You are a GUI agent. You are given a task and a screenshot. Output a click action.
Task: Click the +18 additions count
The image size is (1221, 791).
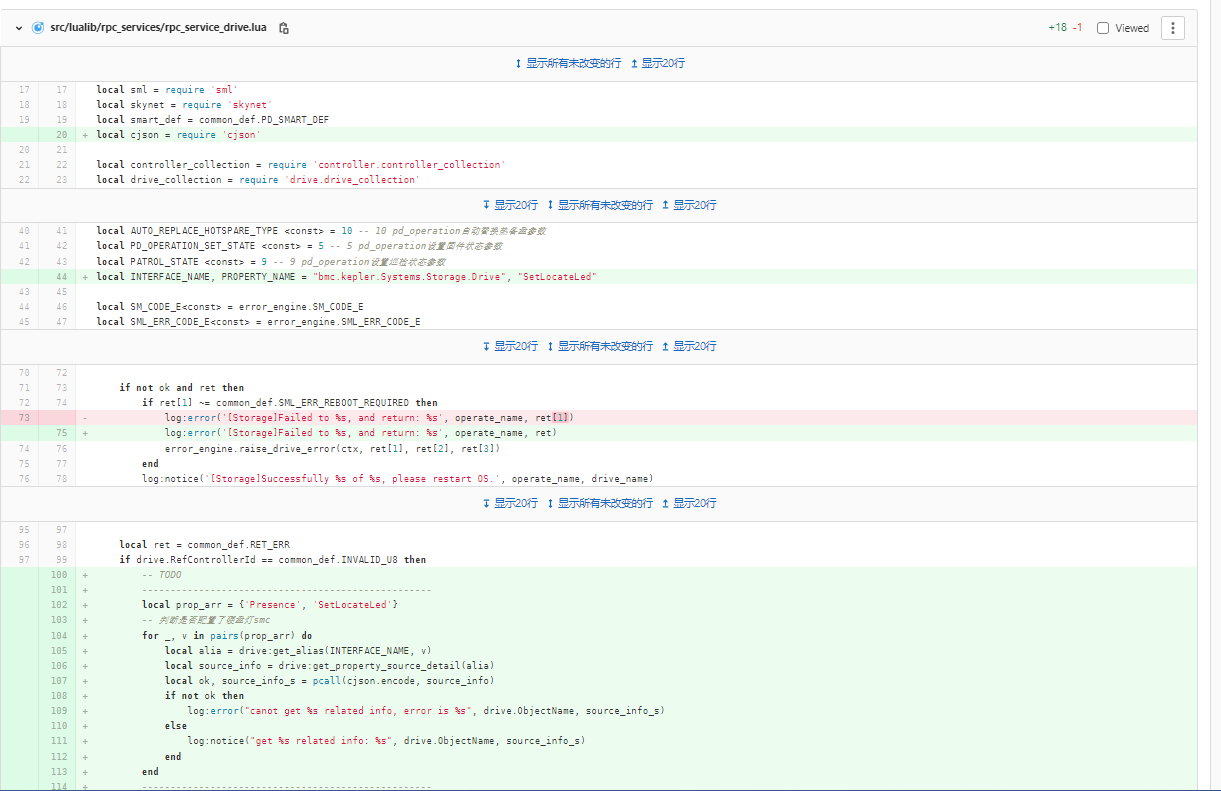pyautogui.click(x=1056, y=28)
